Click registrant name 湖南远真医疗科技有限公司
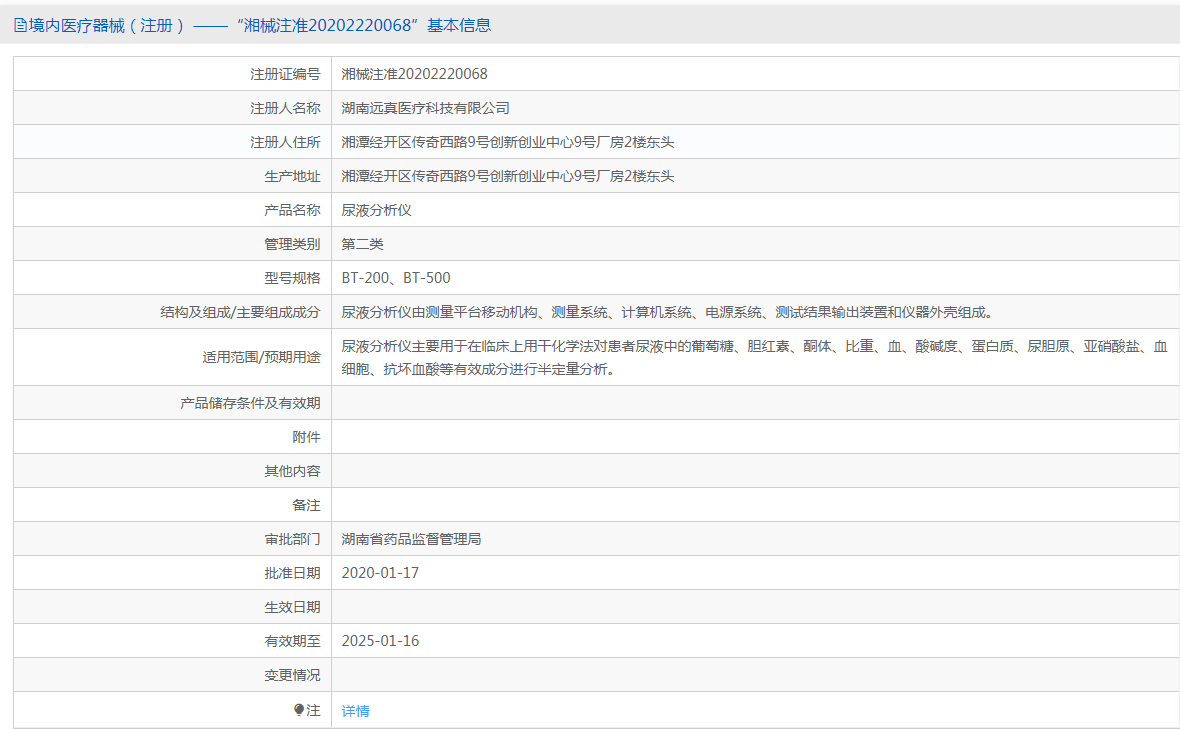 [425, 108]
